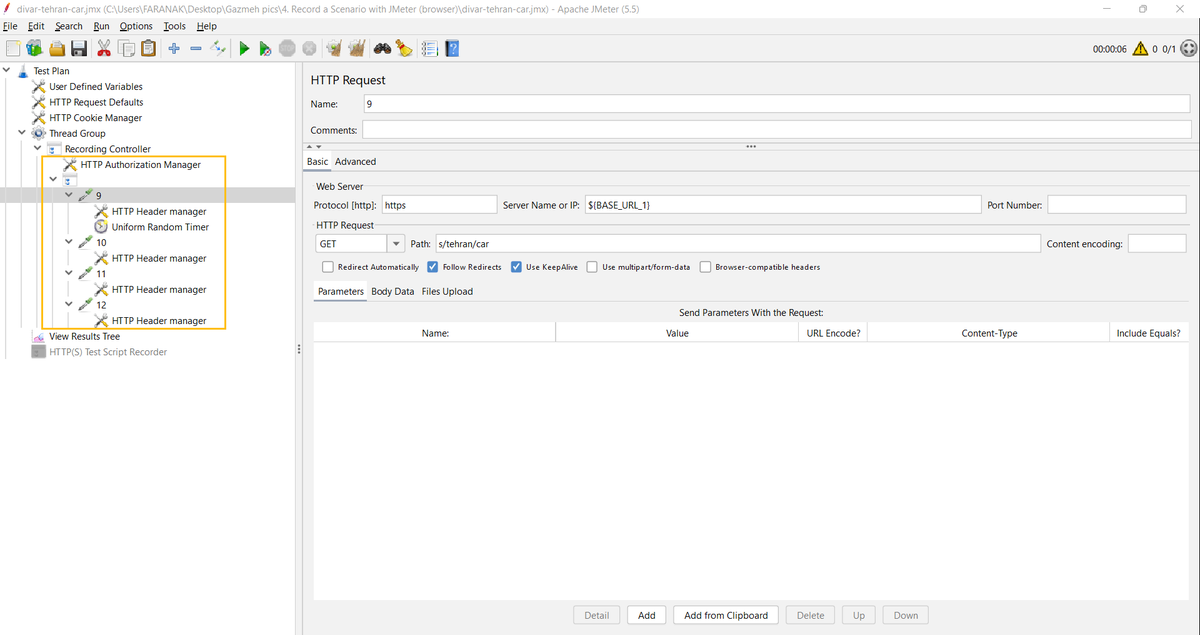Select View Results Tree in tree
1200x635 pixels.
click(84, 336)
